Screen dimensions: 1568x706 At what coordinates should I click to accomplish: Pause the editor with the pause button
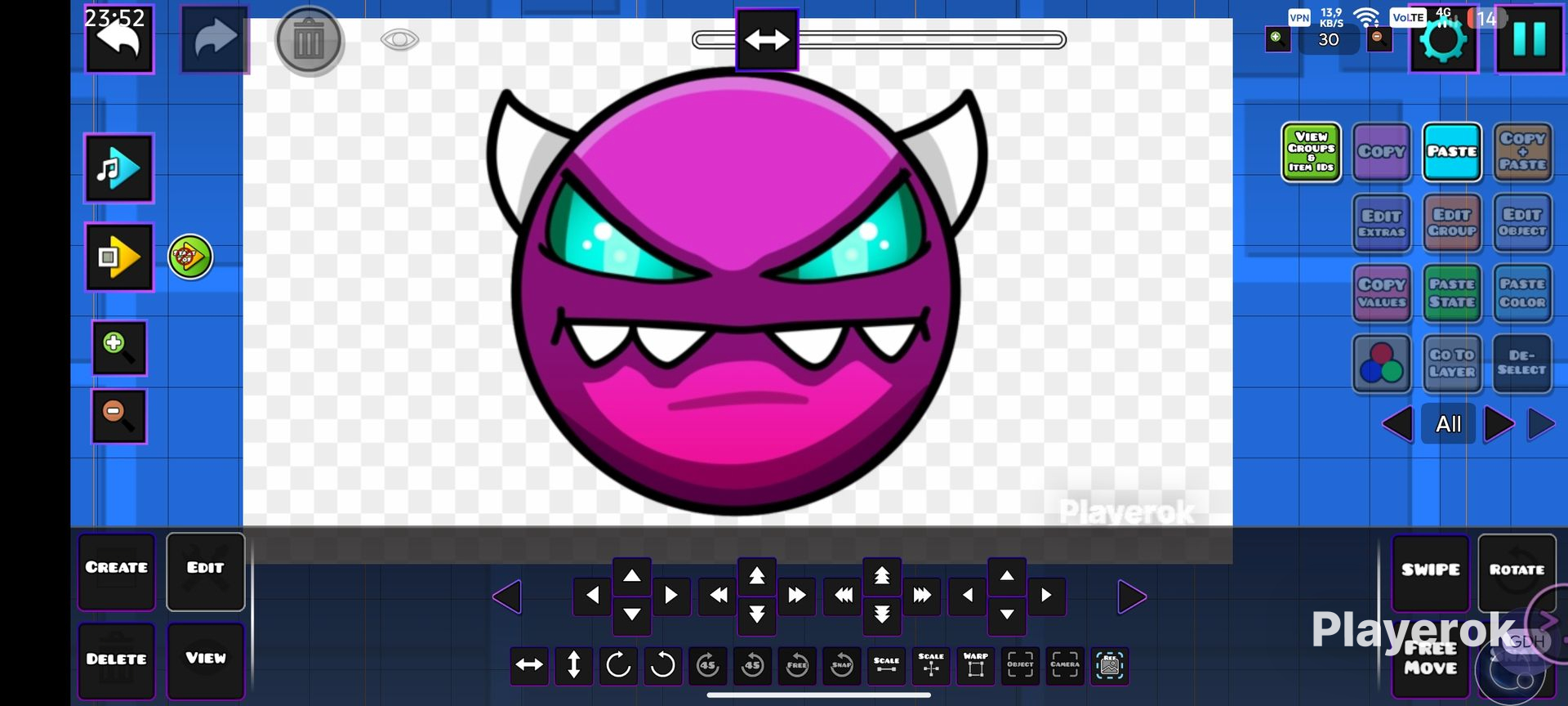(1530, 39)
